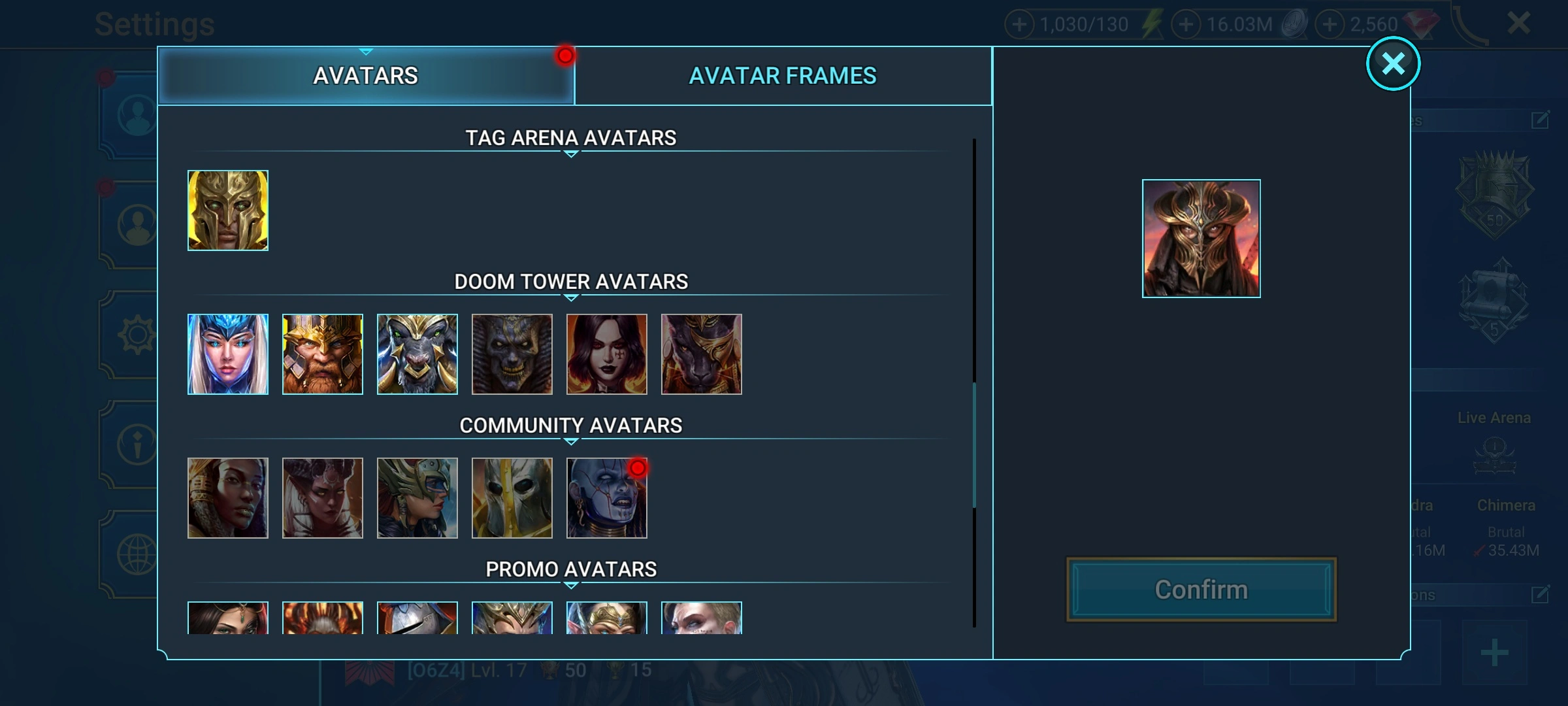1568x706 pixels.
Task: Add silver using the plus icon
Action: tap(1186, 25)
